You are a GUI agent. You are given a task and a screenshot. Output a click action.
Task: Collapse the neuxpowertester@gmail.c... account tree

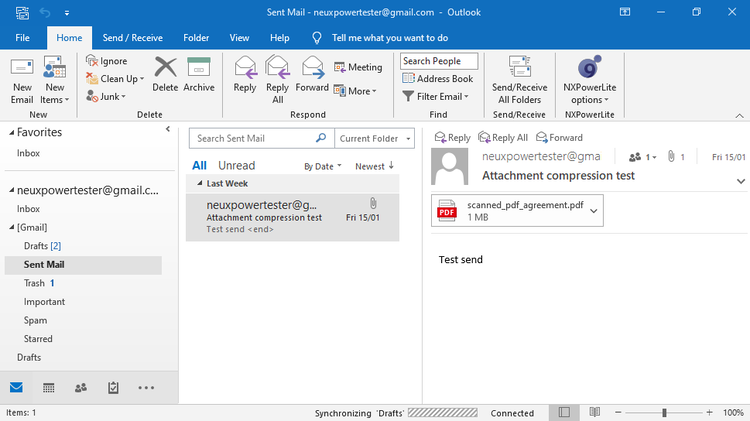11,190
